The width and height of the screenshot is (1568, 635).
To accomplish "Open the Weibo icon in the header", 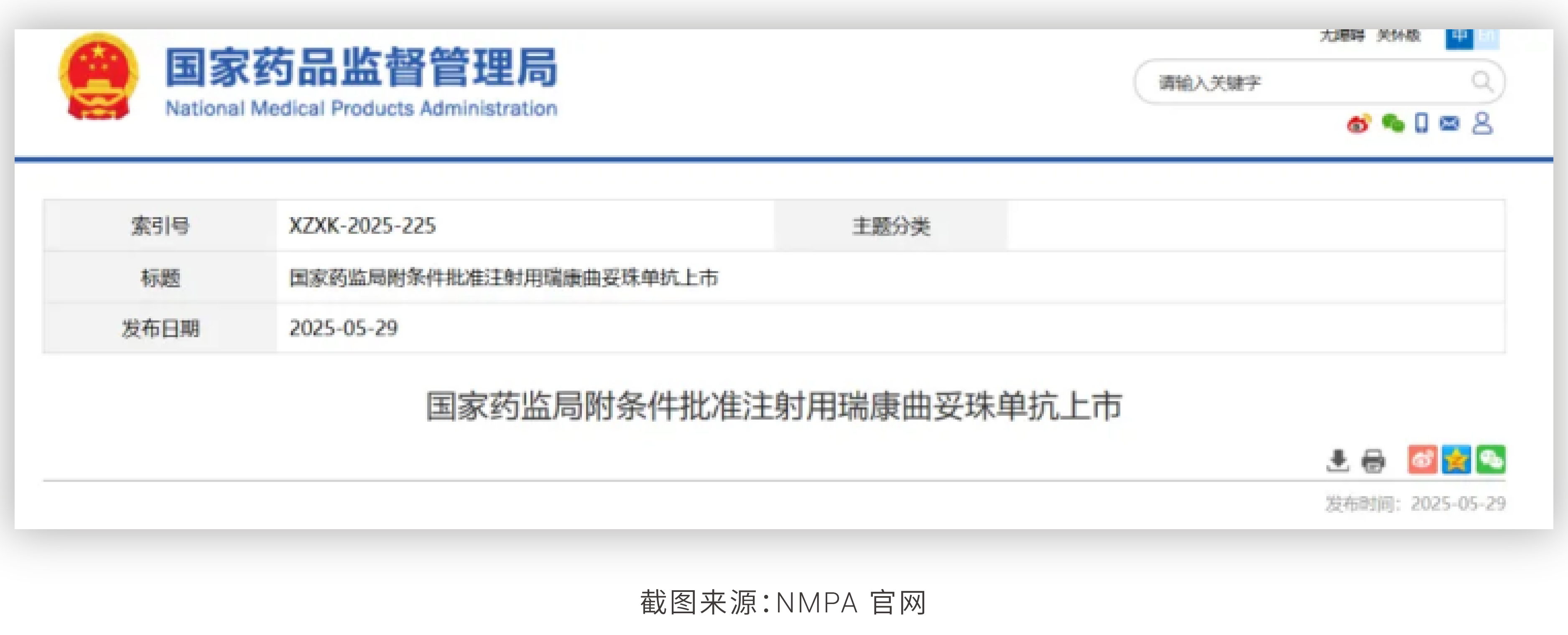I will pos(1359,124).
